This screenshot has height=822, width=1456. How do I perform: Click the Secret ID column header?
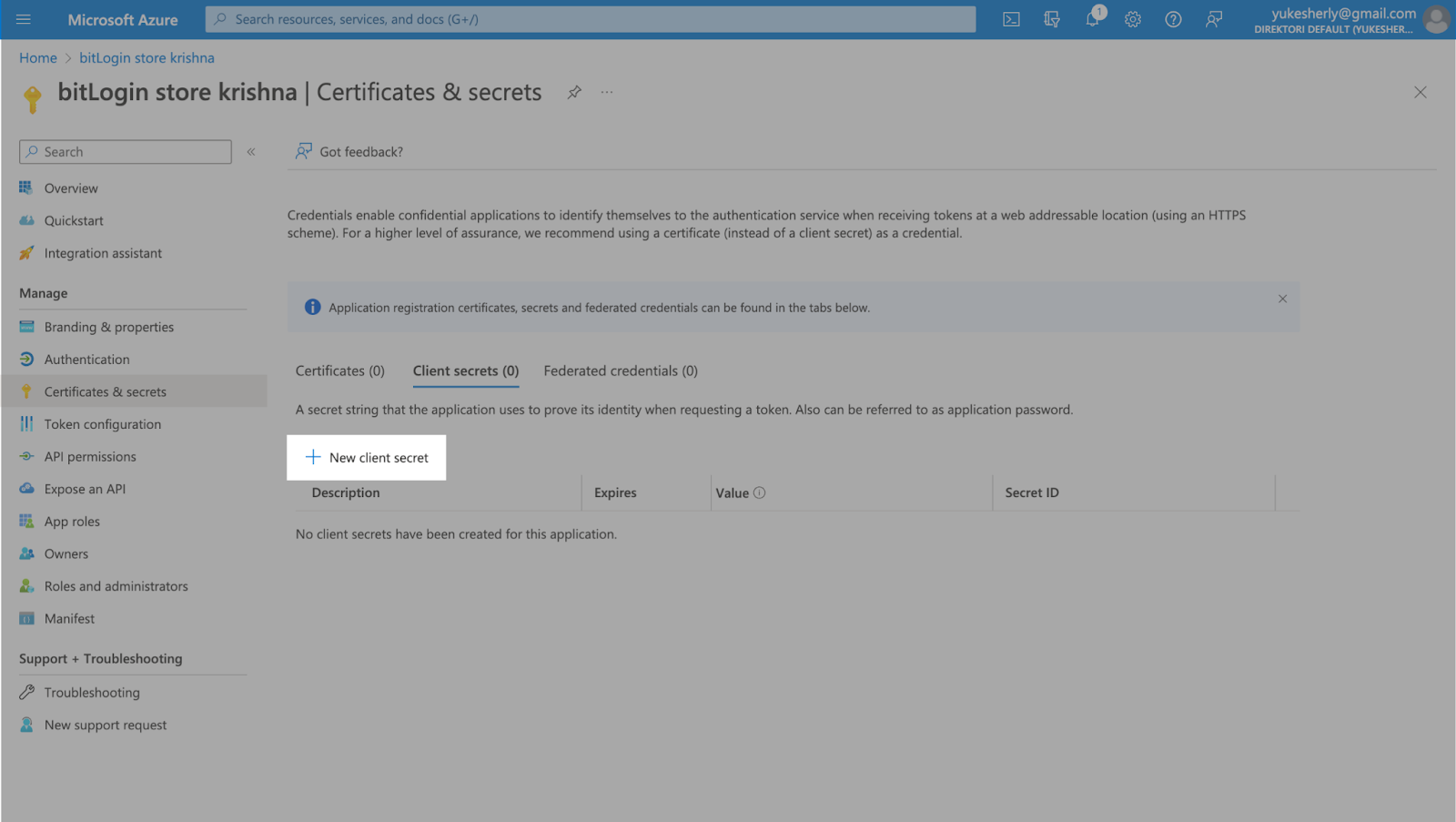[1032, 492]
